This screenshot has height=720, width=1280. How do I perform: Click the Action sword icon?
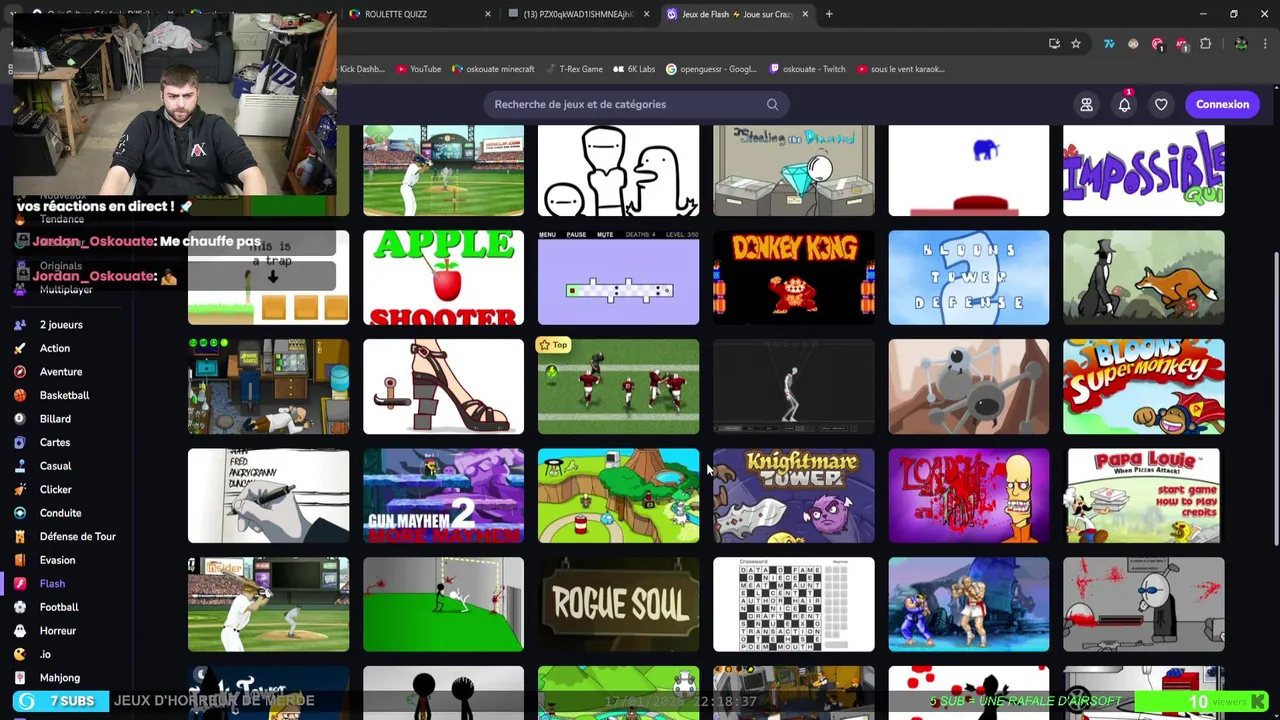19,348
